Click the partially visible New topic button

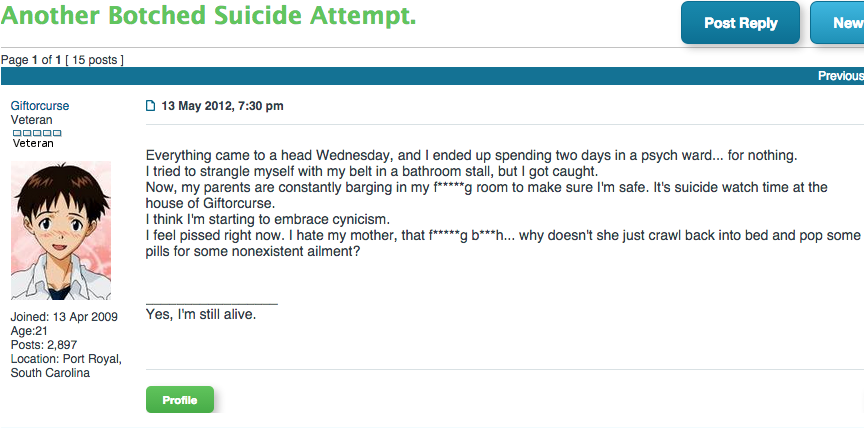coord(838,23)
